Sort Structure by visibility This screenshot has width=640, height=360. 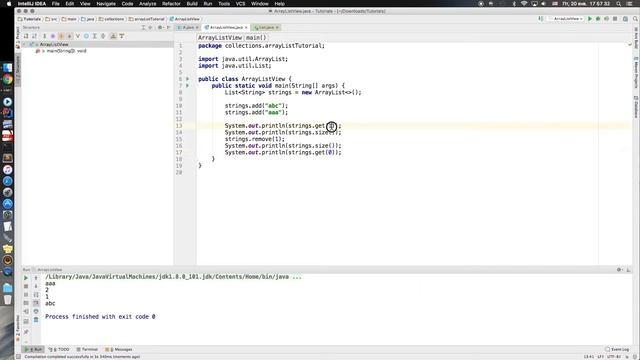[26, 36]
